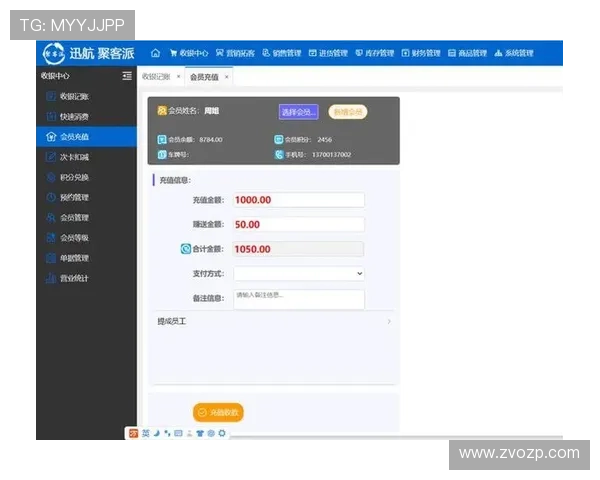Click the 充值金额 field showing 1000.00
Screen dimensions: 600x480
[299, 200]
